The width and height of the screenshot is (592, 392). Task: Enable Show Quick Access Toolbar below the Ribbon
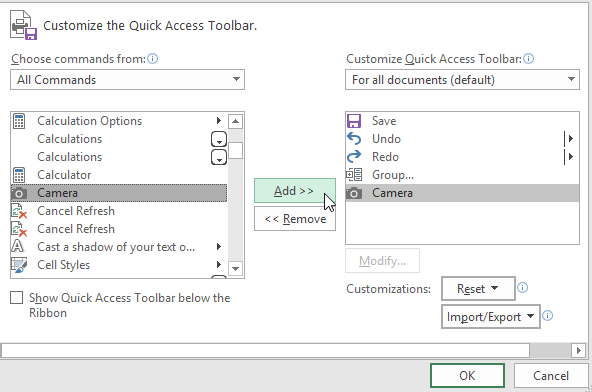(x=17, y=298)
